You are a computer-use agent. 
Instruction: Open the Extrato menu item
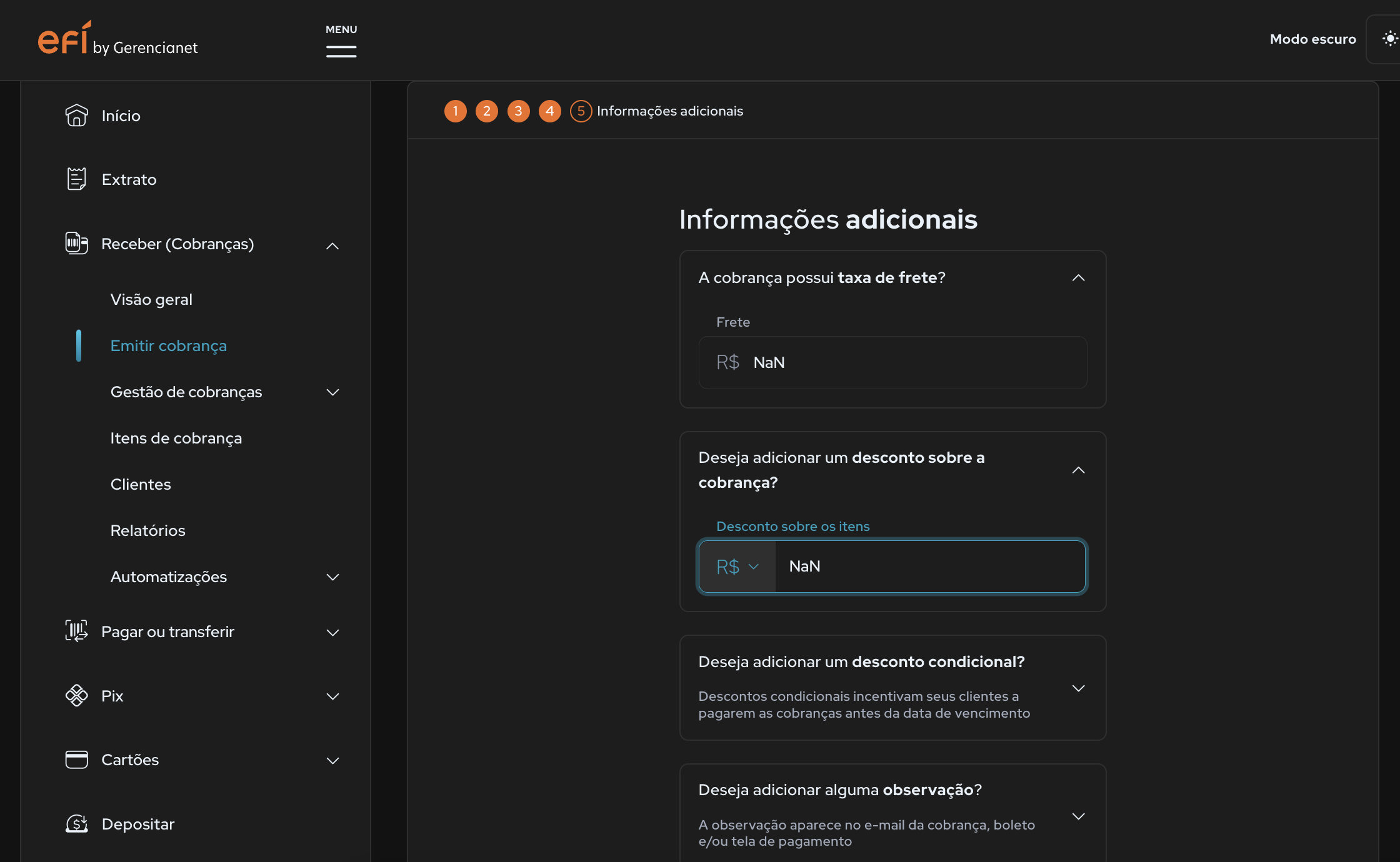click(129, 179)
